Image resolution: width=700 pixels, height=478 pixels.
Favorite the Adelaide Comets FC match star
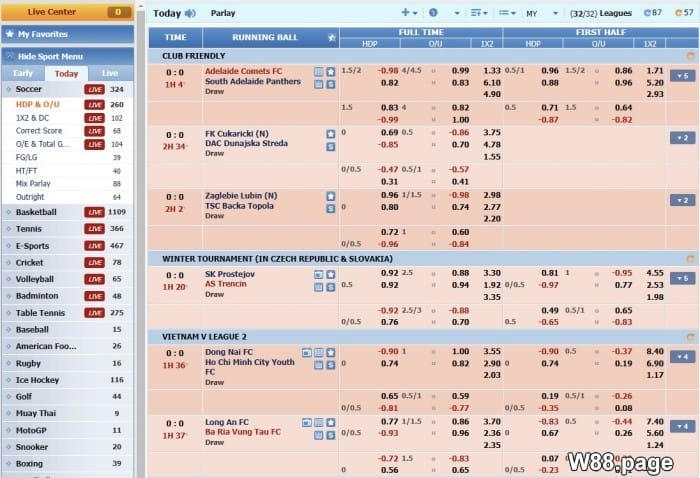pos(331,72)
